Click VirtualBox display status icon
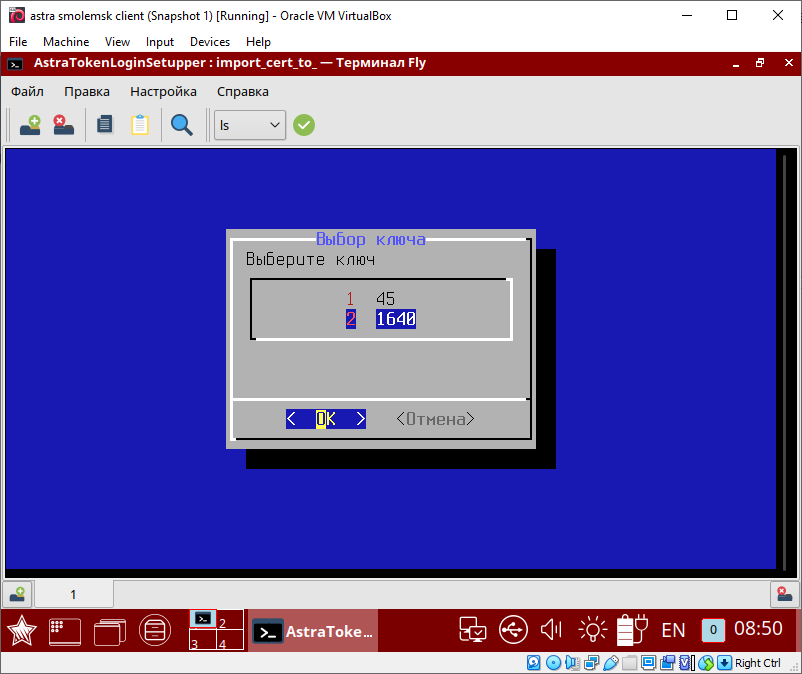The image size is (802, 674). pos(649,663)
